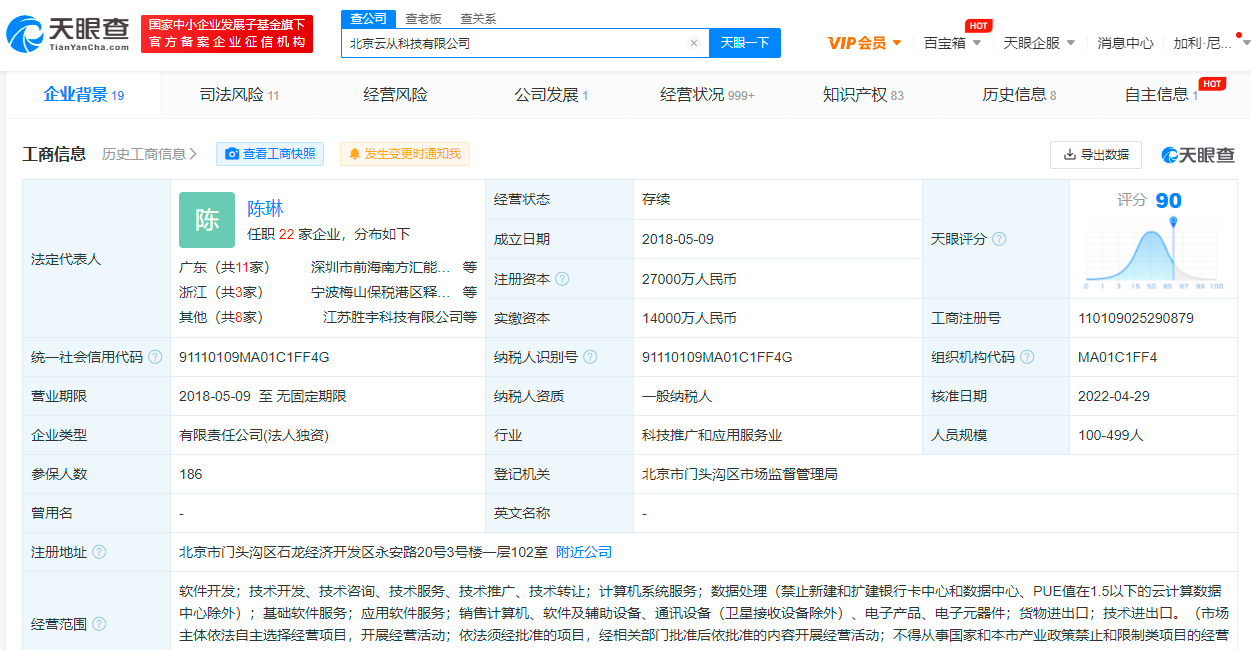Click help icon beside 统一社会信用代码
This screenshot has width=1251, height=650.
[155, 357]
